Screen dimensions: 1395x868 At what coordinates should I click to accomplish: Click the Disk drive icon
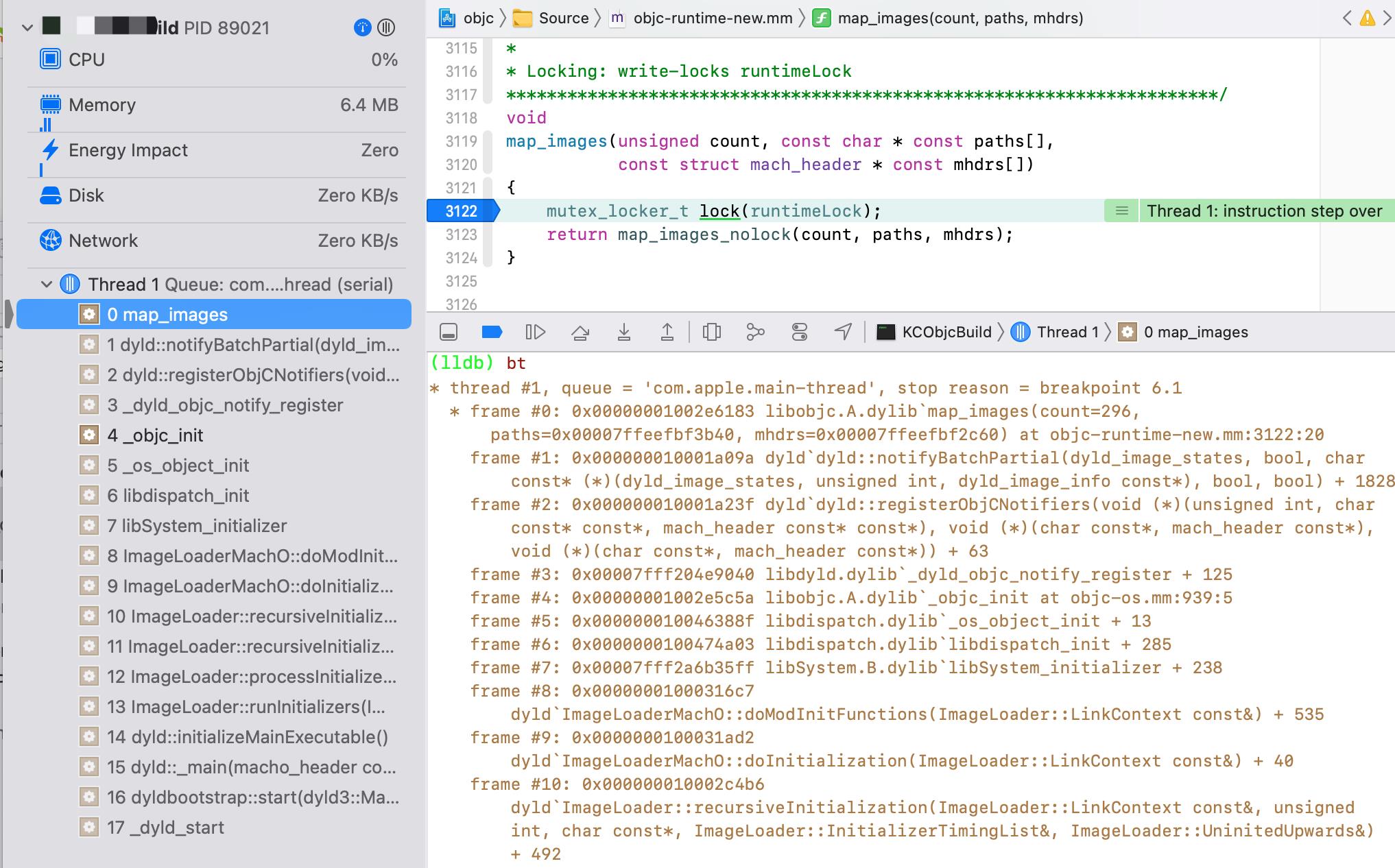(50, 195)
